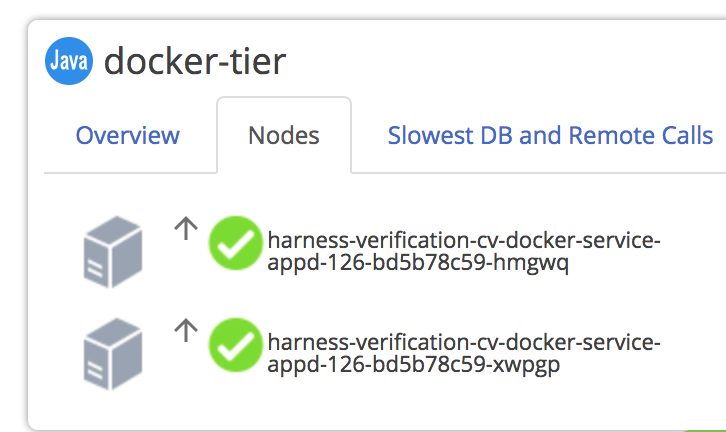Select the Nodes tab
The image size is (726, 432).
click(284, 135)
